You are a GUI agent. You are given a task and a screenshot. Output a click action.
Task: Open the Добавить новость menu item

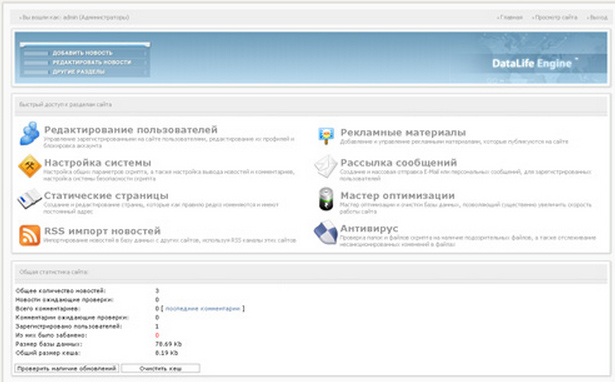pyautogui.click(x=83, y=53)
